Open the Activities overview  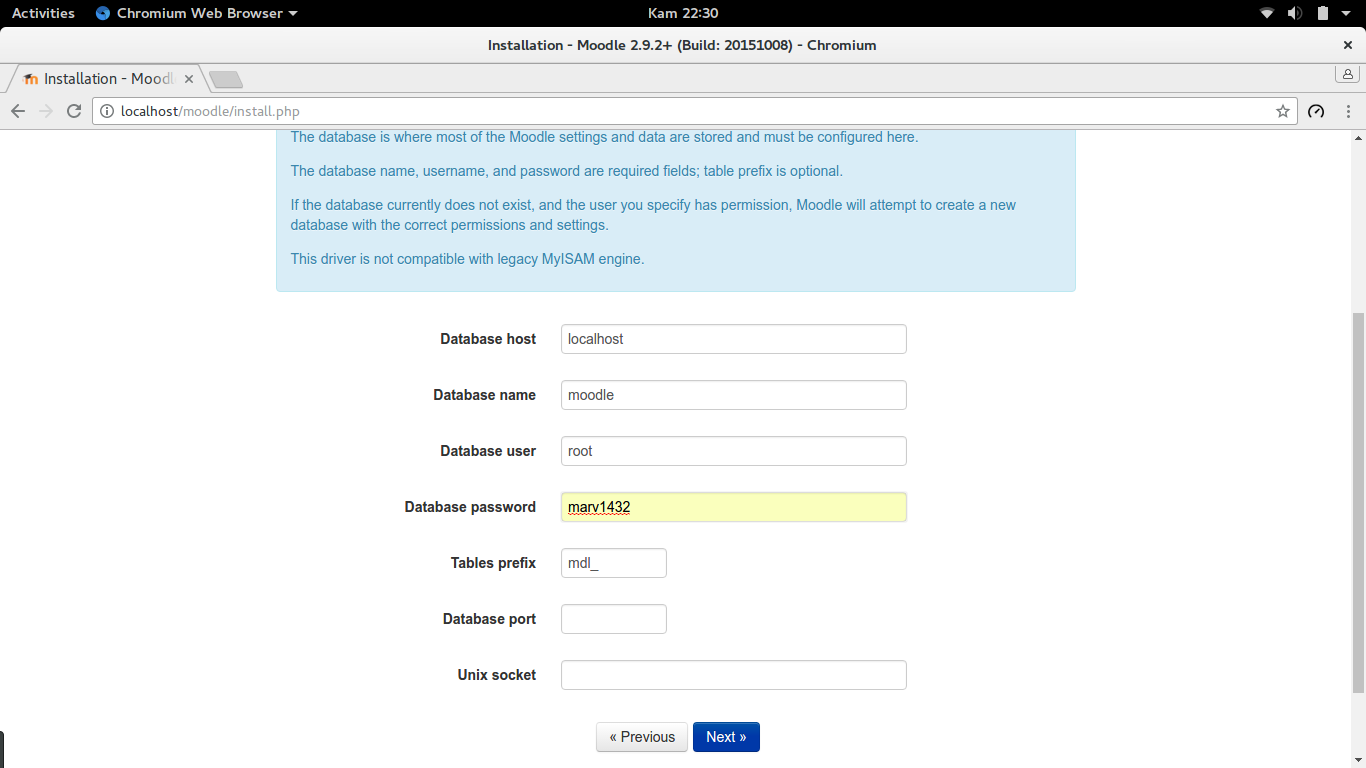tap(43, 13)
